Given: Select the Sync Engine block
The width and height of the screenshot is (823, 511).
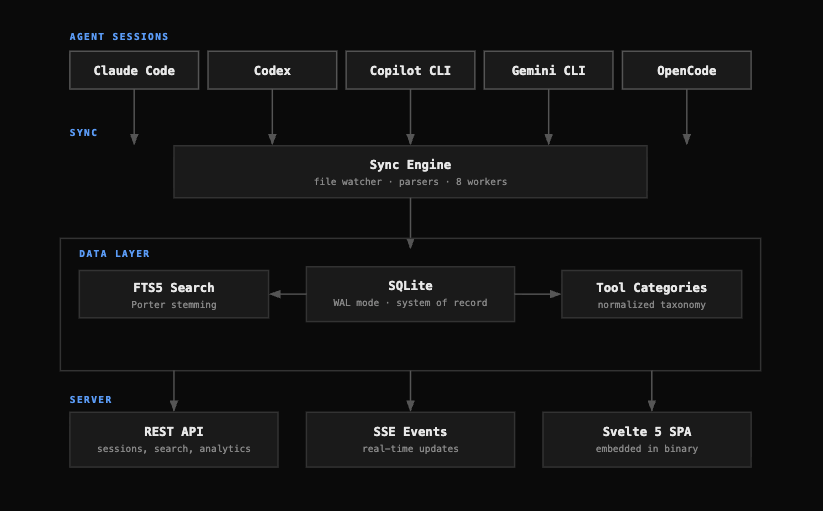Looking at the screenshot, I should tap(410, 172).
